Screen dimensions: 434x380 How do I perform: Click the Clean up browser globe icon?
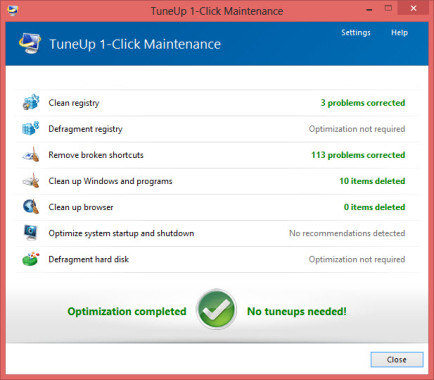pyautogui.click(x=31, y=207)
